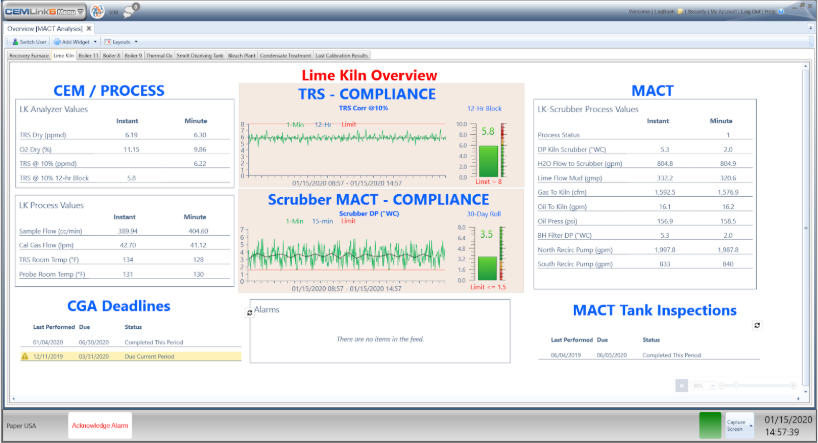Click the small pin arrow below window controls

pyautogui.click(x=811, y=27)
